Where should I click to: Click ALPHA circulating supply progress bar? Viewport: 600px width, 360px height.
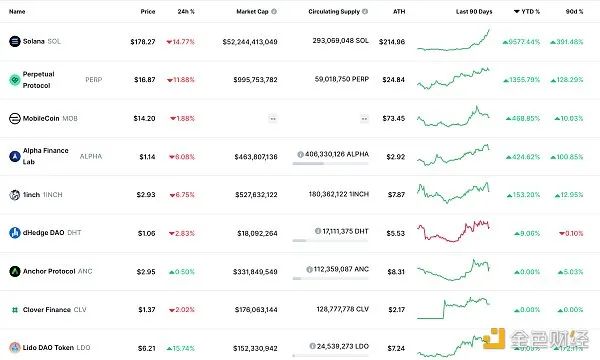click(x=330, y=163)
